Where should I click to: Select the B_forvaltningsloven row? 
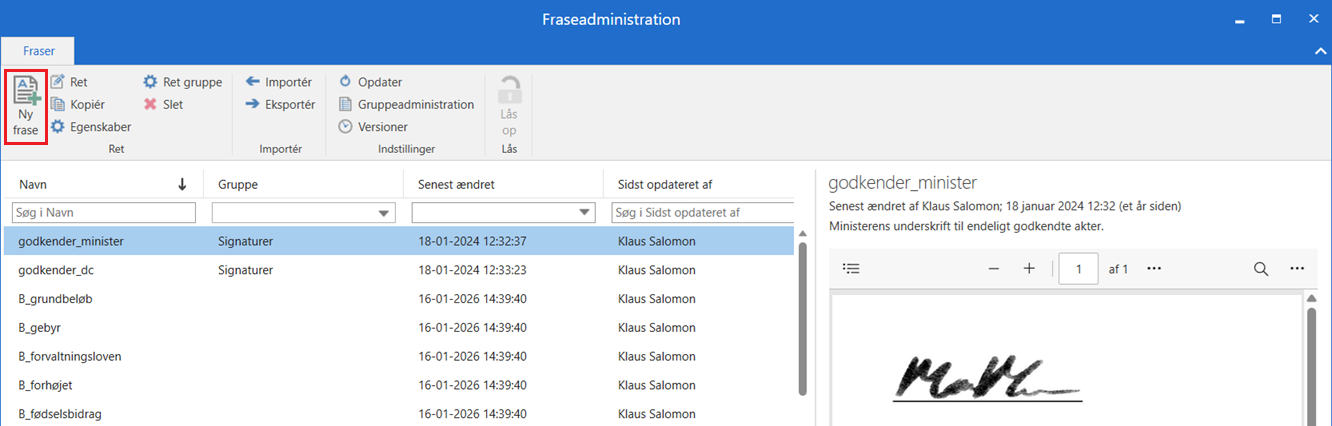pyautogui.click(x=400, y=356)
